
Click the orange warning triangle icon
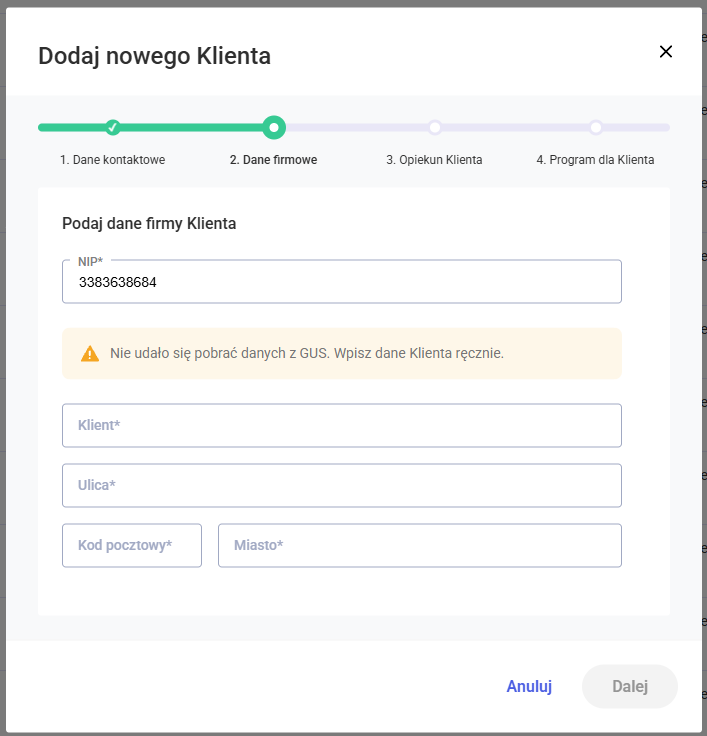coord(90,353)
